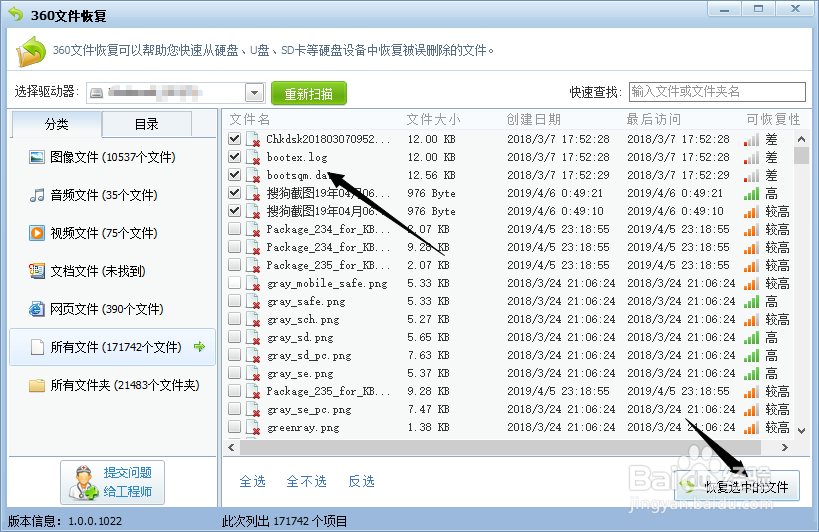The width and height of the screenshot is (819, 532).
Task: Uncheck the bootex.log checkbox
Action: click(235, 157)
